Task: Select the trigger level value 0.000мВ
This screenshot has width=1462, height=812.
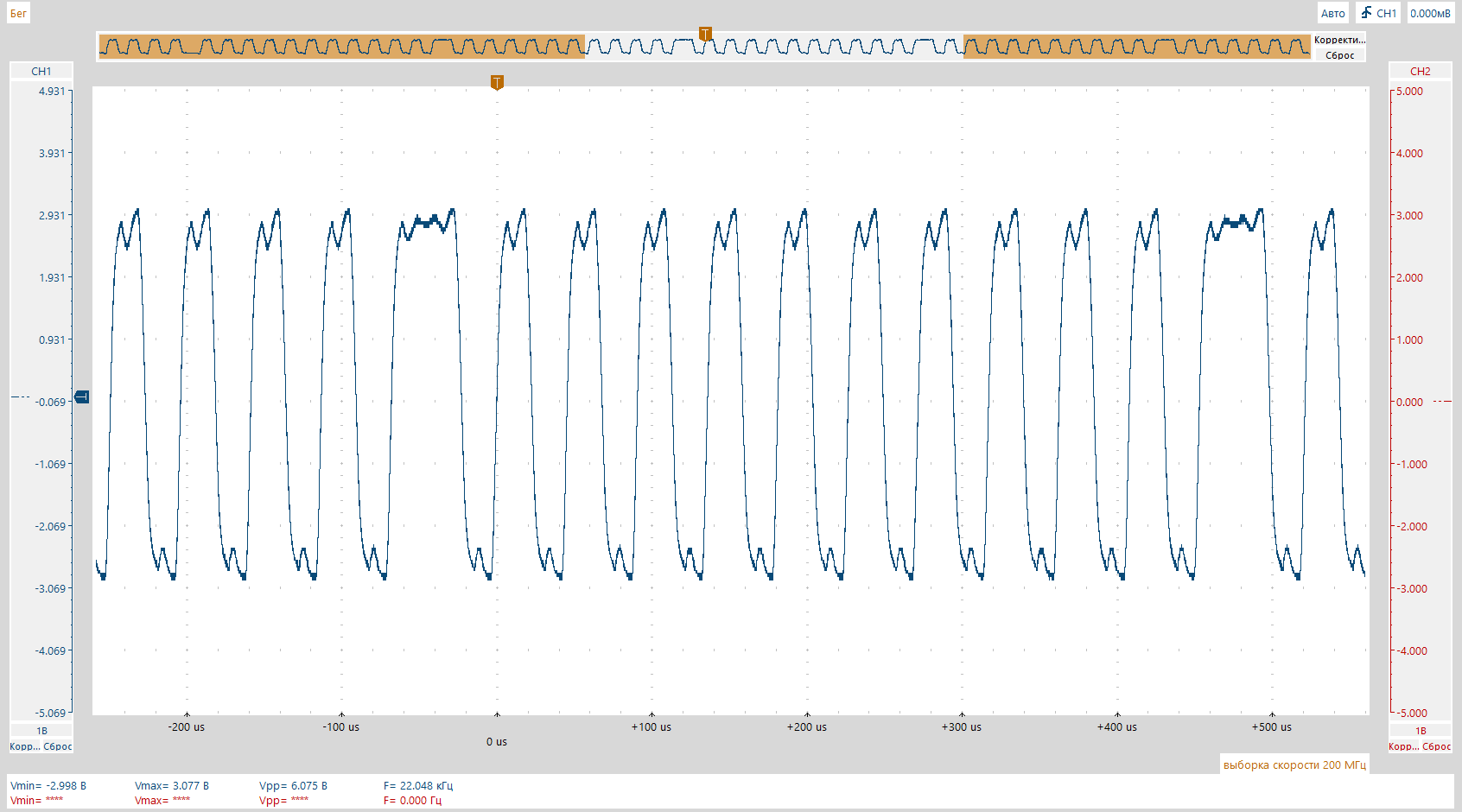Action: pyautogui.click(x=1430, y=13)
